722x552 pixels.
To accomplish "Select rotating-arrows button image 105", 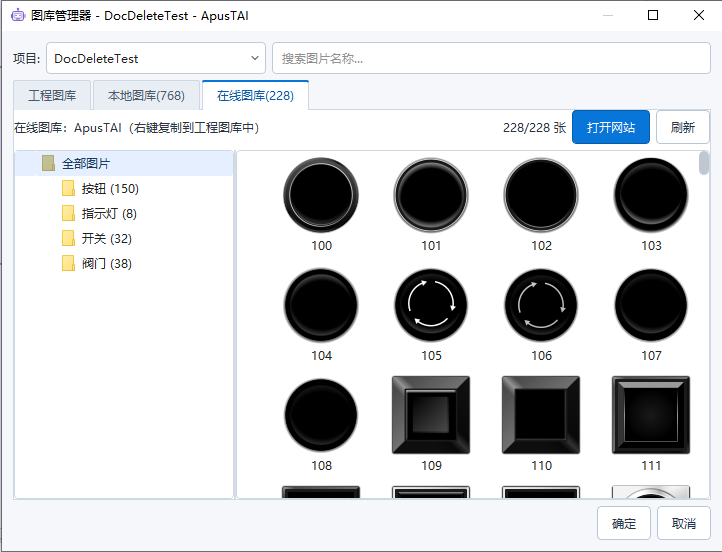I will coord(431,305).
